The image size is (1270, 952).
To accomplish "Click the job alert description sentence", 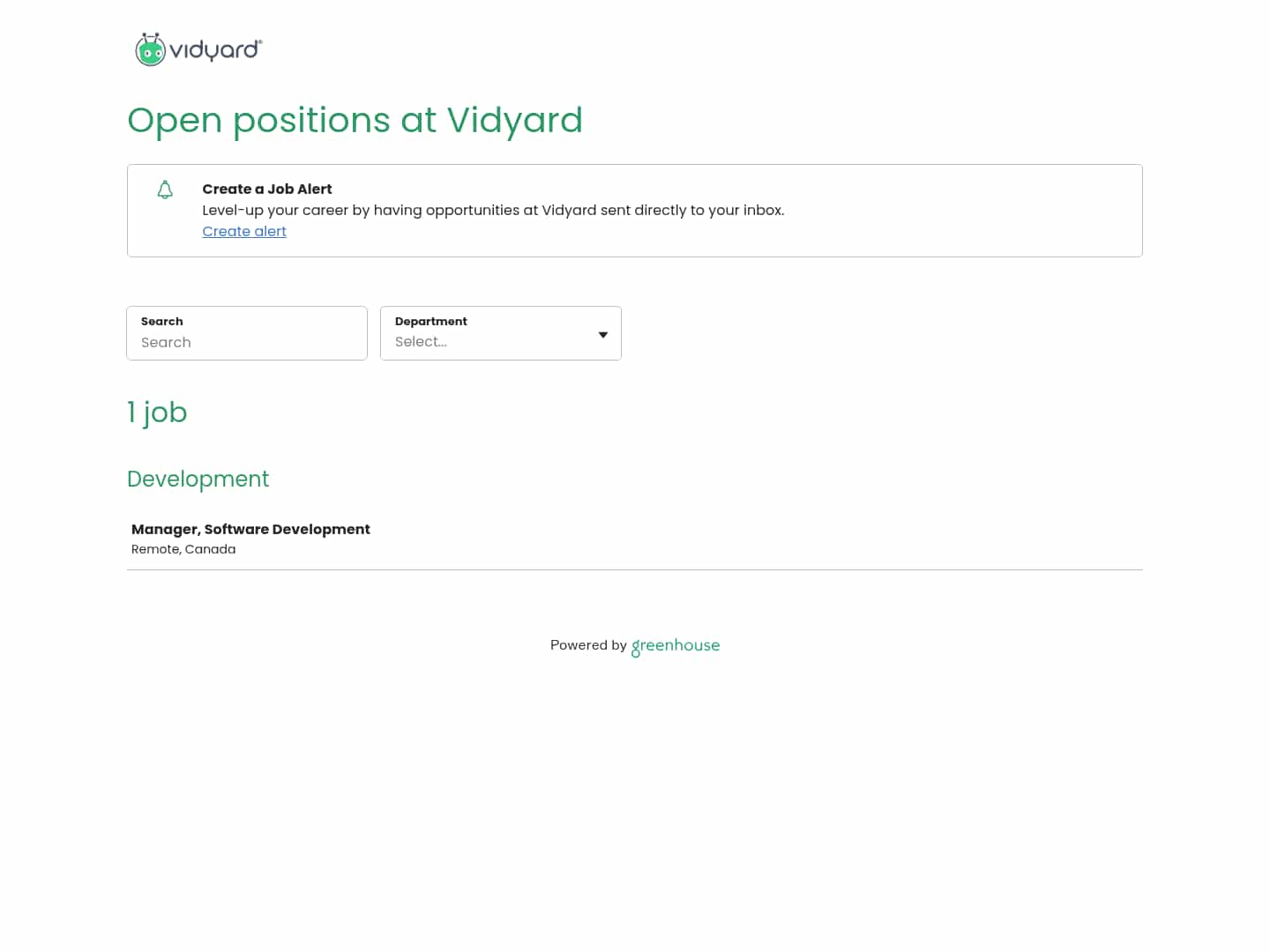I will coord(493,210).
